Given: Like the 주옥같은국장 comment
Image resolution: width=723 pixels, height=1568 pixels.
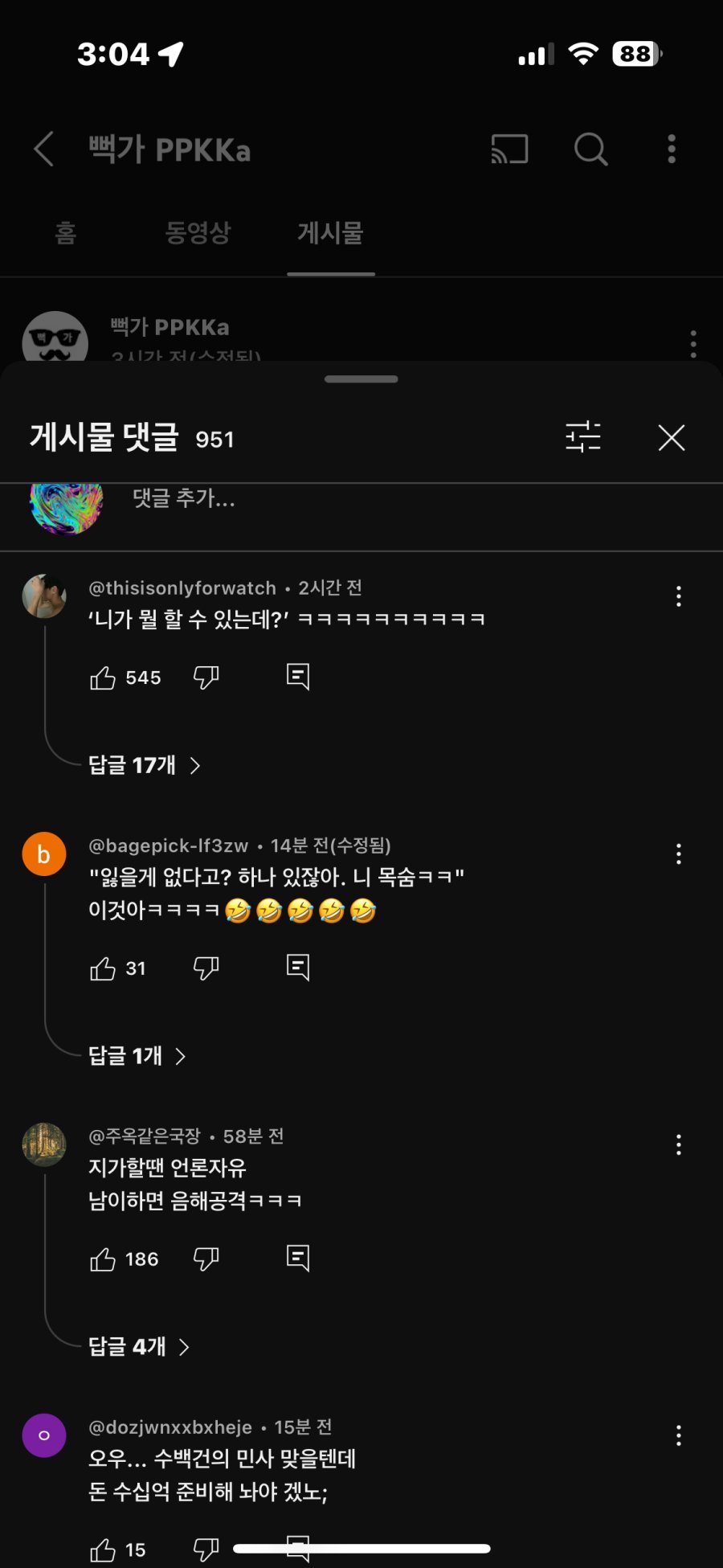Looking at the screenshot, I should pyautogui.click(x=103, y=1259).
